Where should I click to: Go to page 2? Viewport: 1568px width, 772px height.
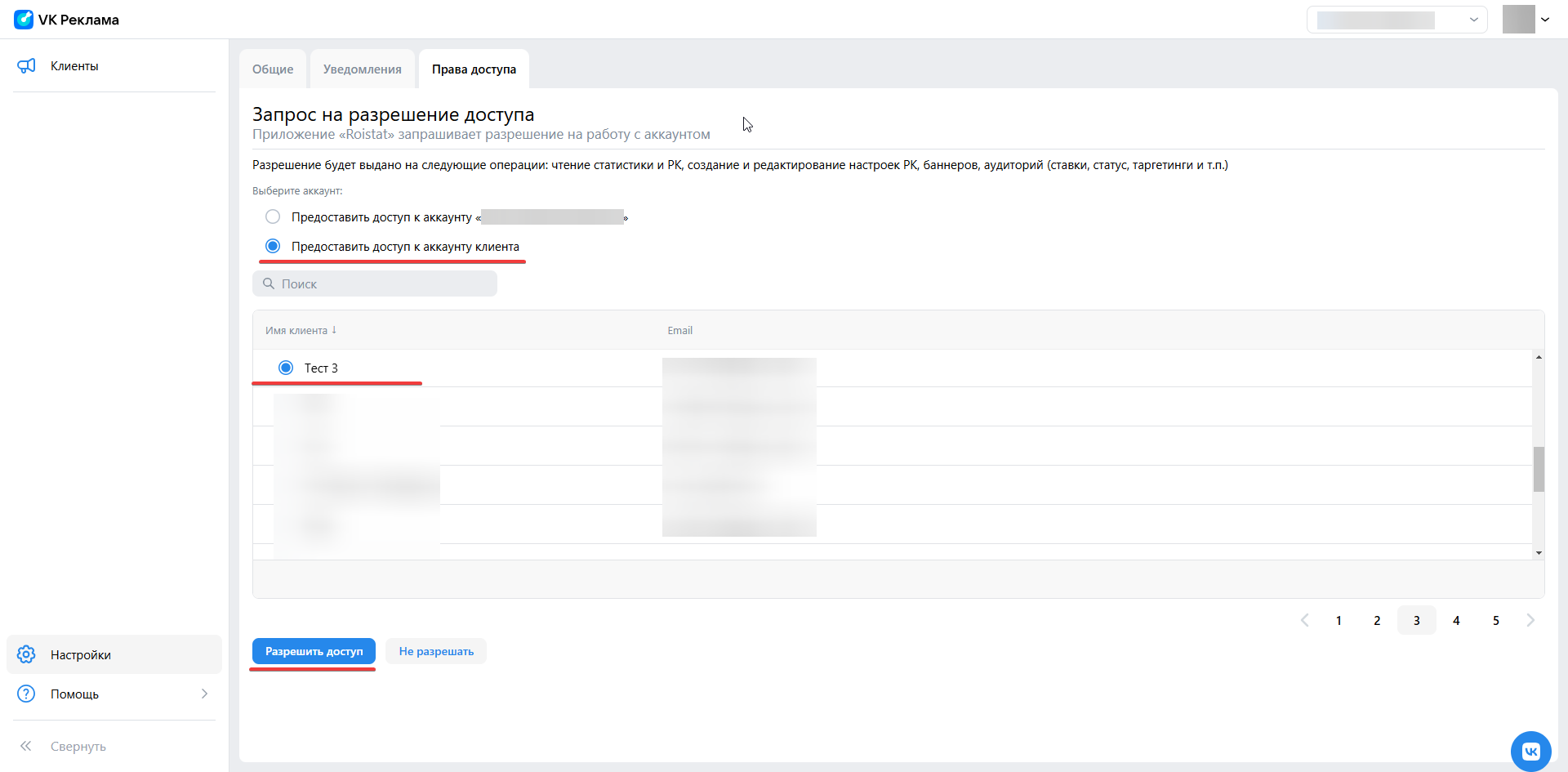tap(1377, 620)
